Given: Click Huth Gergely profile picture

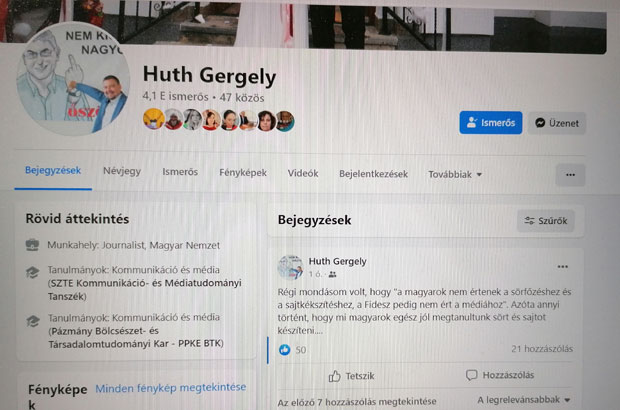Looking at the screenshot, I should [x=73, y=79].
